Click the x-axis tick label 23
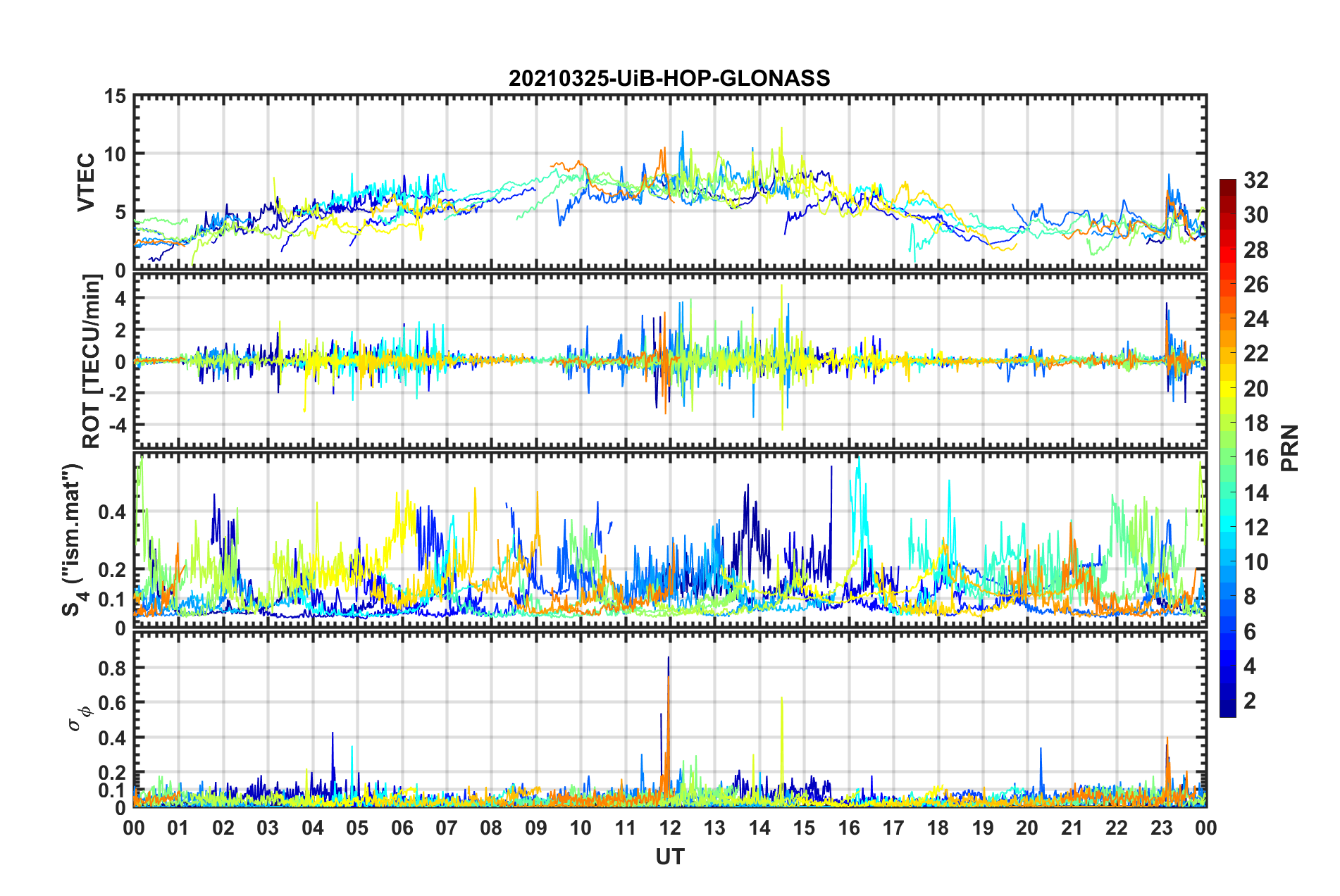This screenshot has height=896, width=1340. tap(1162, 828)
